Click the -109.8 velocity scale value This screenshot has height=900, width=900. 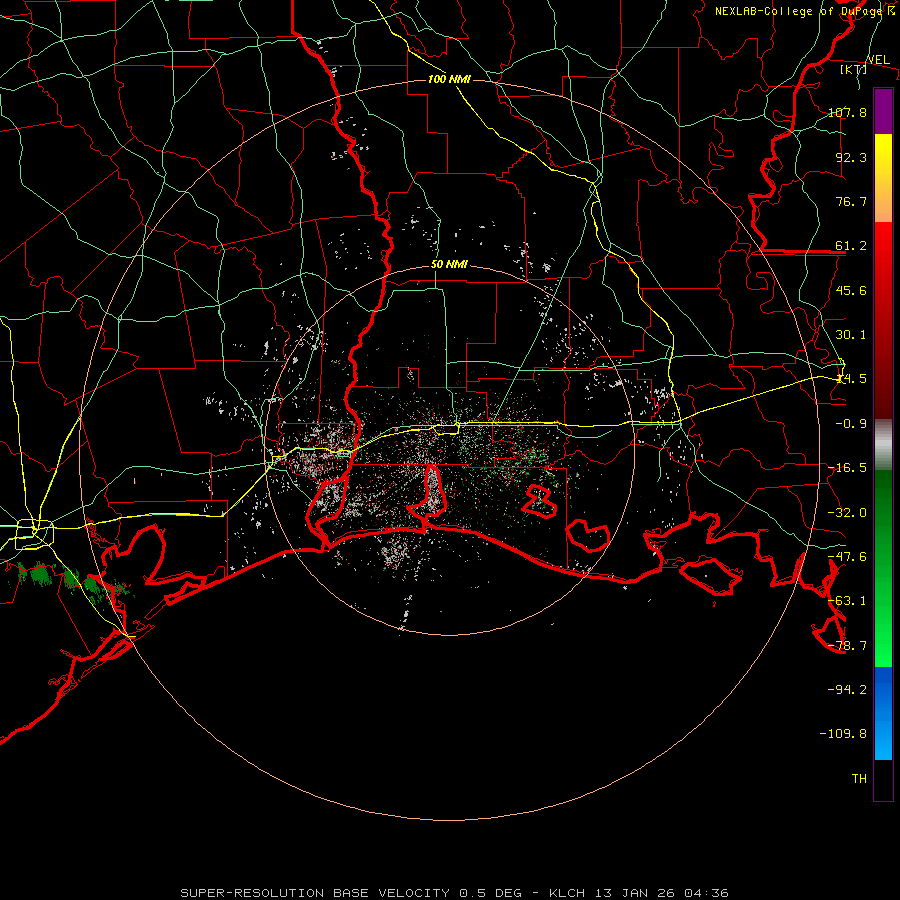coord(843,734)
